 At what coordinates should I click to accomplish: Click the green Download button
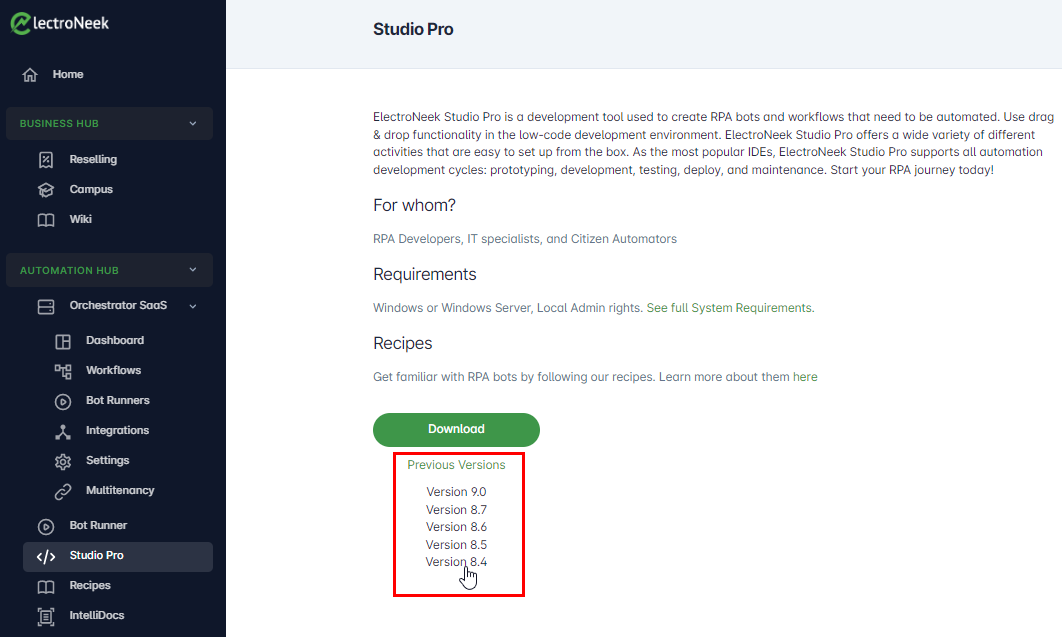pos(456,429)
